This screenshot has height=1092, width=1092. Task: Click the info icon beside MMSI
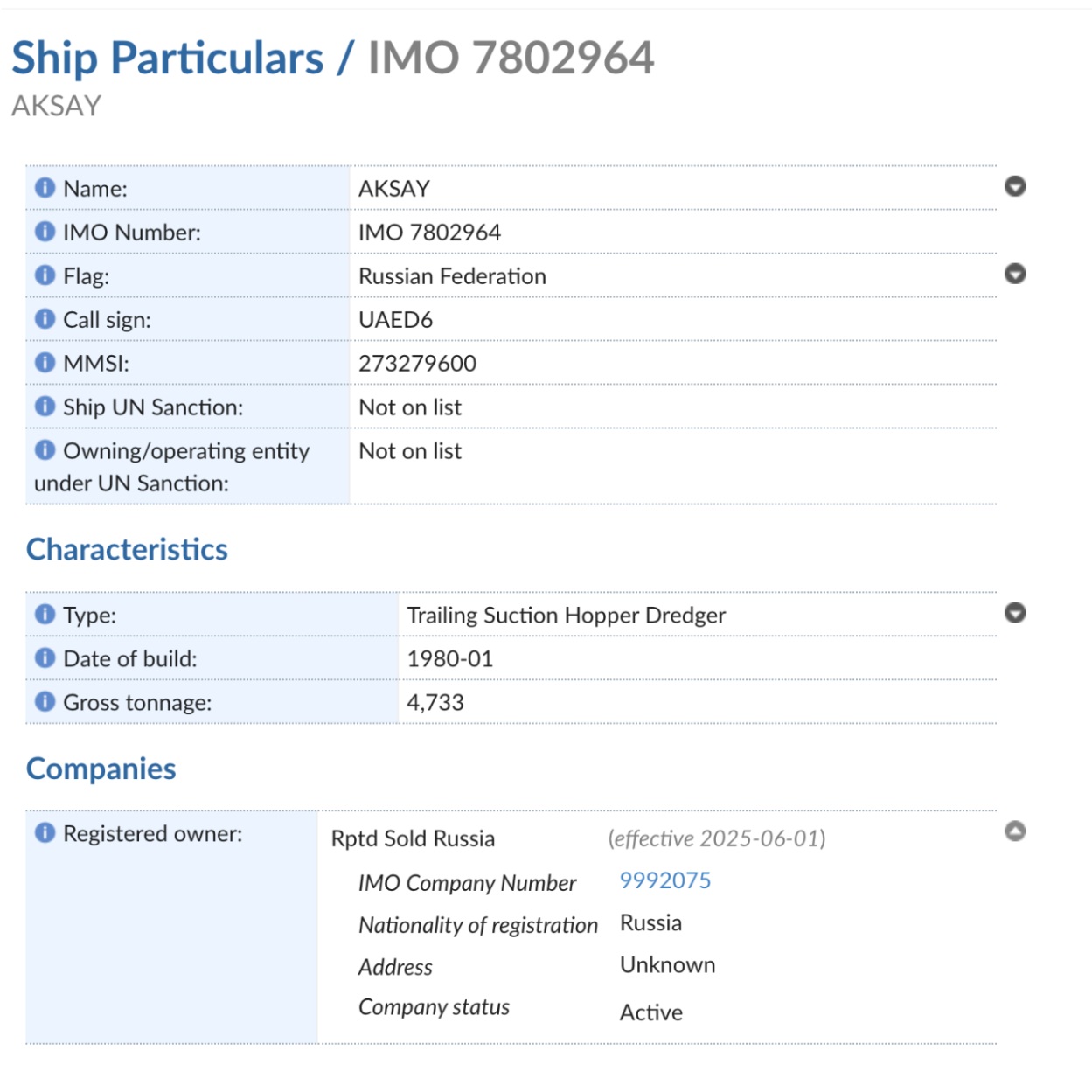pos(45,363)
